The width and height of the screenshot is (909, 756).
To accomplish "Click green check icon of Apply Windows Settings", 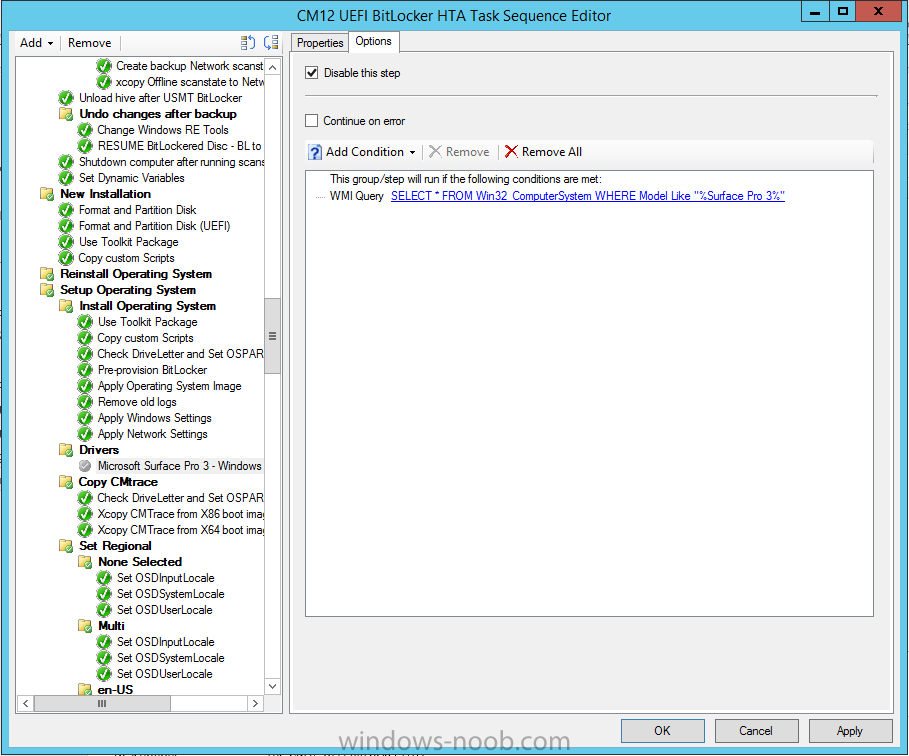I will [x=85, y=418].
